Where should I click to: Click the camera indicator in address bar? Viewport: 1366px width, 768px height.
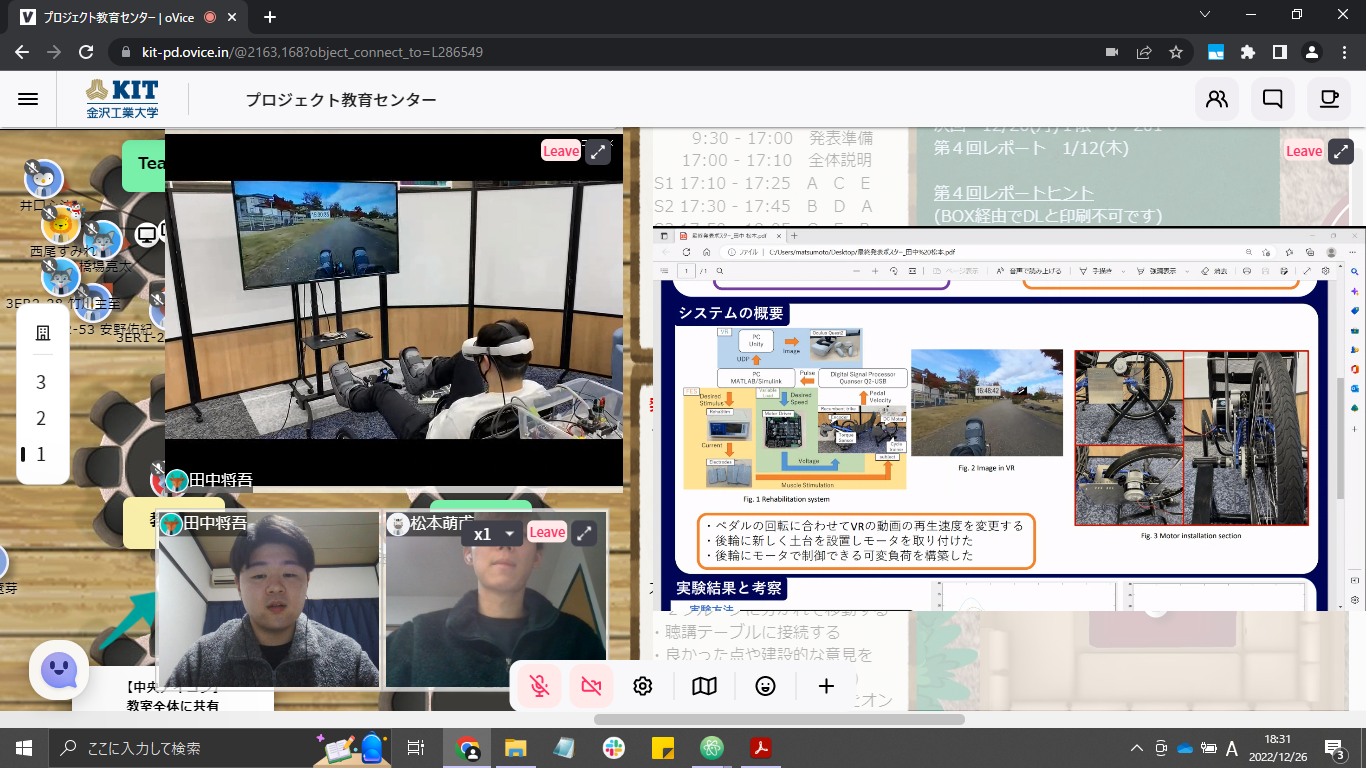point(1112,52)
